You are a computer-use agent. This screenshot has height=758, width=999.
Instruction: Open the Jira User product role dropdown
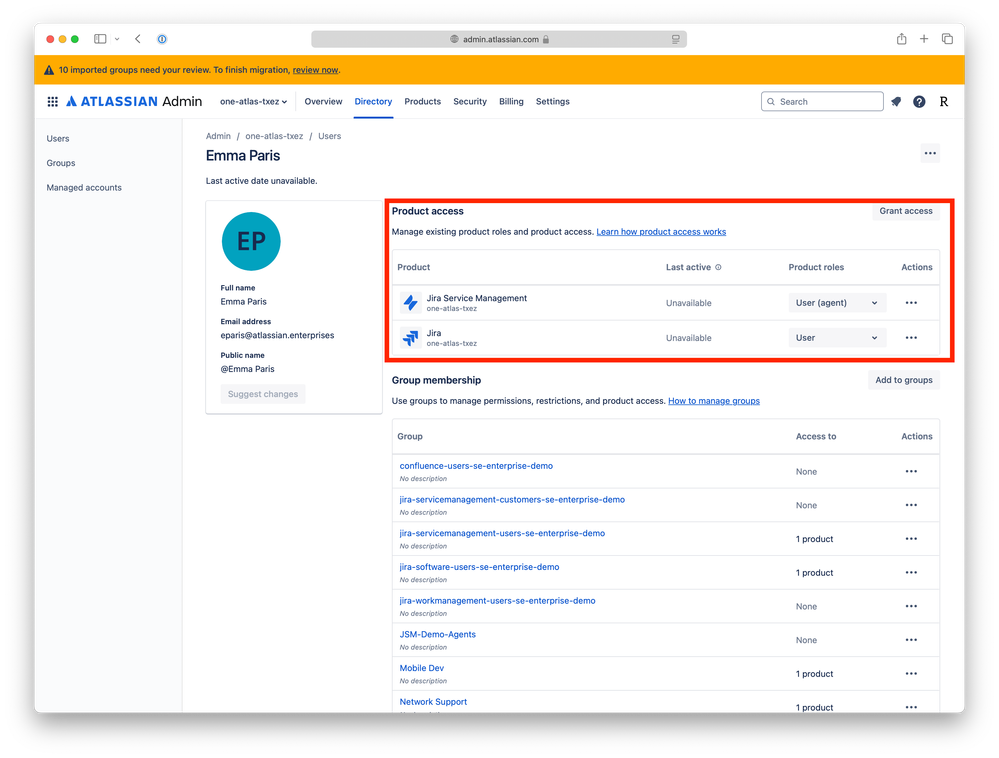click(x=837, y=338)
